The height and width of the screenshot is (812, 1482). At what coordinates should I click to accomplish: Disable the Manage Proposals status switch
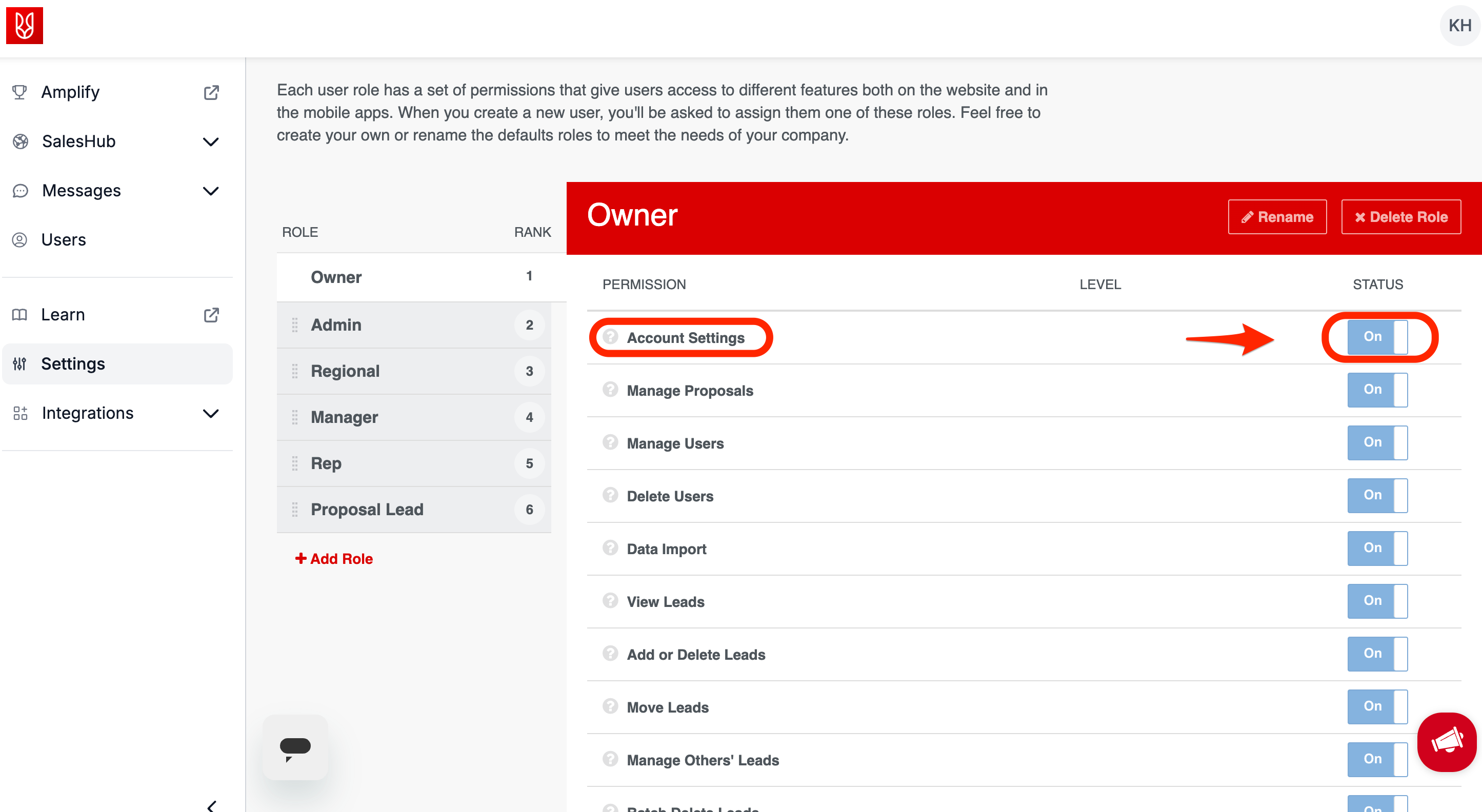point(1377,390)
